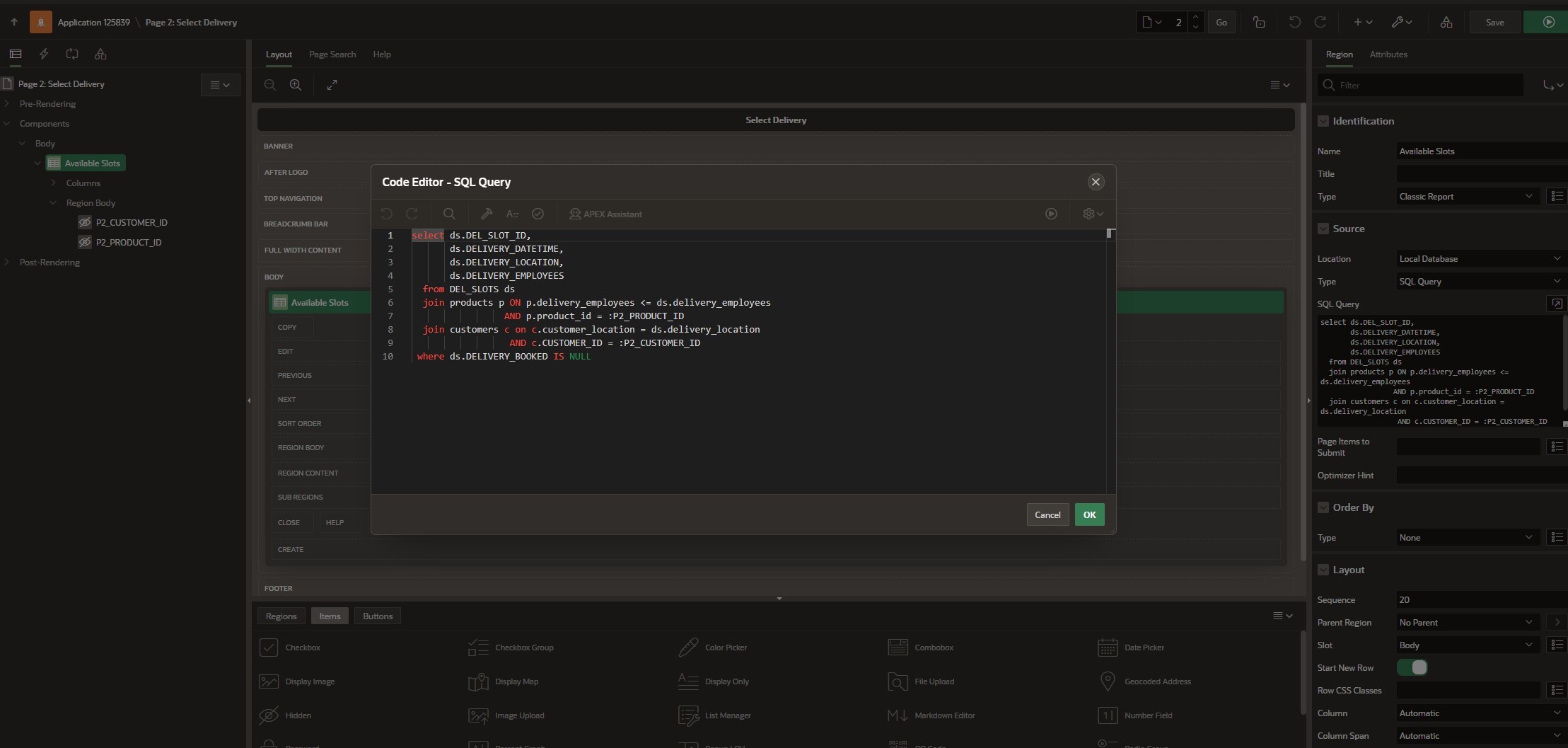Image resolution: width=1568 pixels, height=748 pixels.
Task: Add the Date Picker item from gallery
Action: click(x=1131, y=648)
